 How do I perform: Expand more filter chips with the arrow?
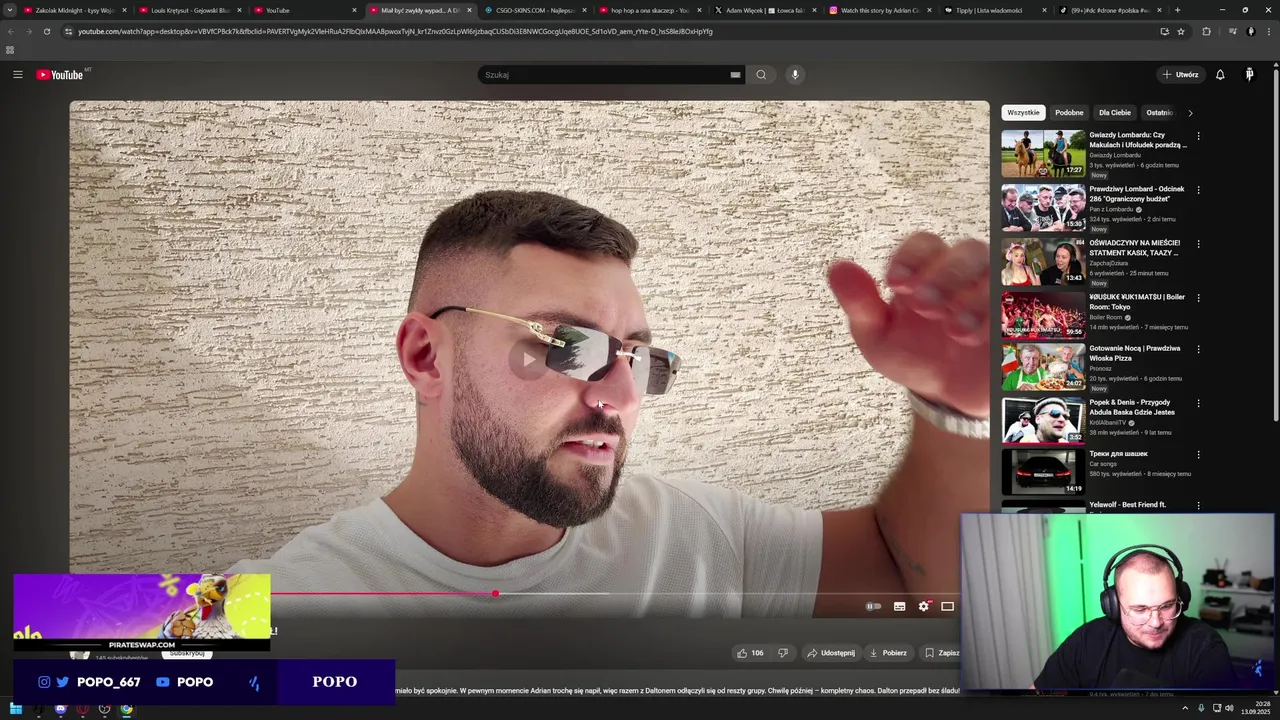pos(1190,113)
